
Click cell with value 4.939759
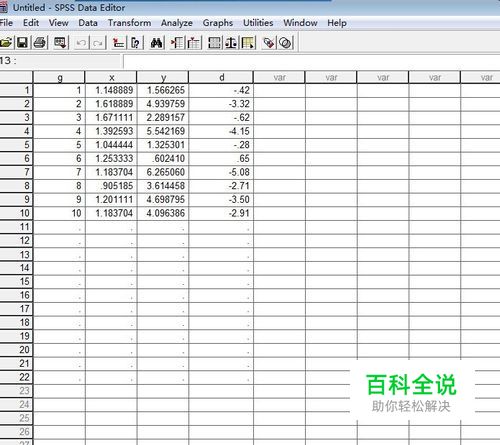[163, 104]
